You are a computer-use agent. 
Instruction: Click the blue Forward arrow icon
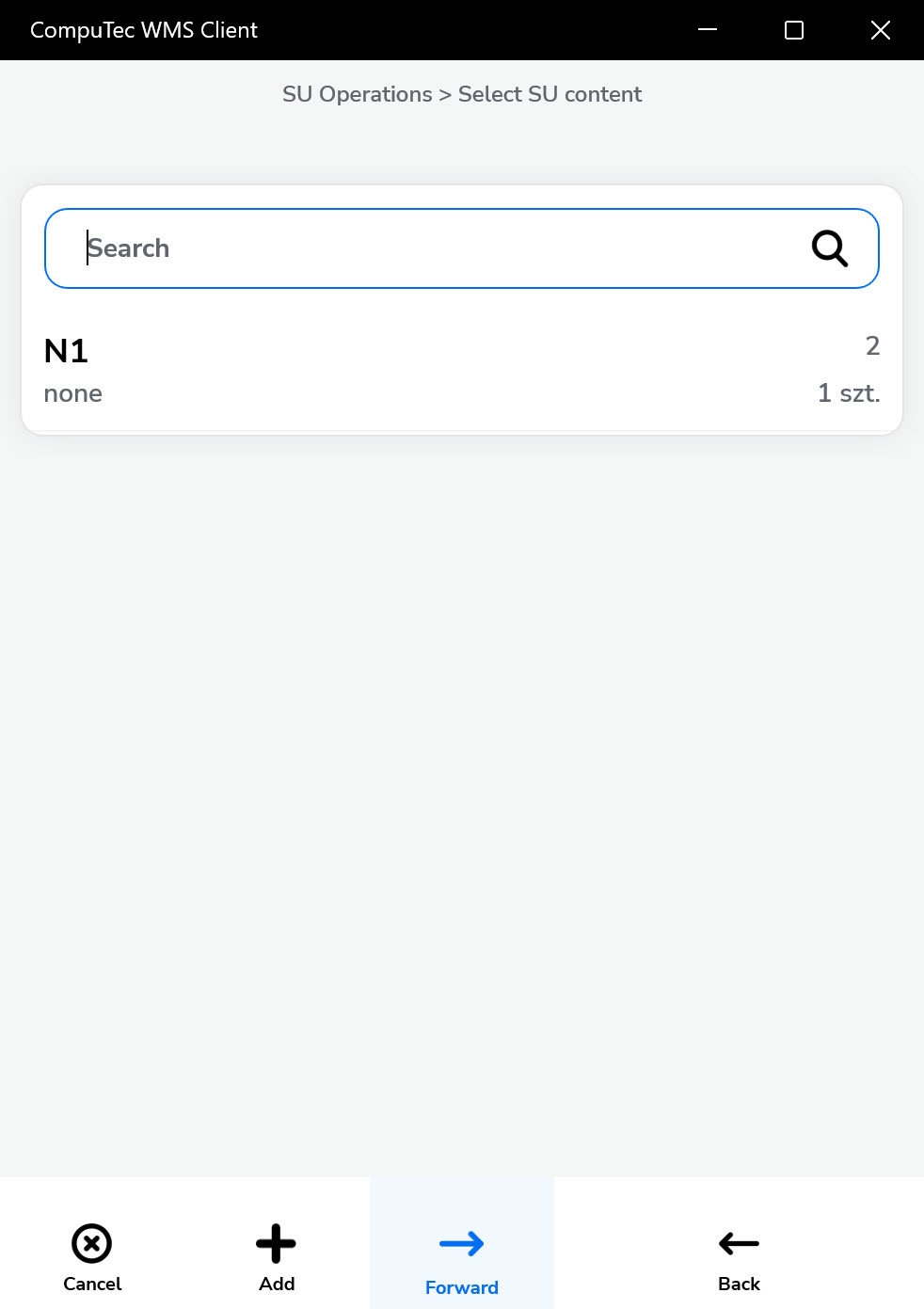pyautogui.click(x=461, y=1244)
